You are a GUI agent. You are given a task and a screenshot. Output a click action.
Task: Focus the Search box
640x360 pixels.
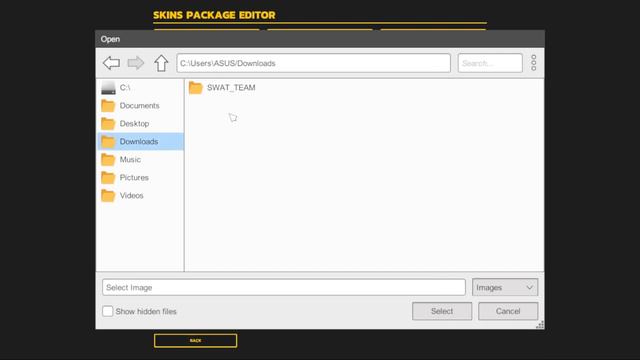click(x=490, y=63)
